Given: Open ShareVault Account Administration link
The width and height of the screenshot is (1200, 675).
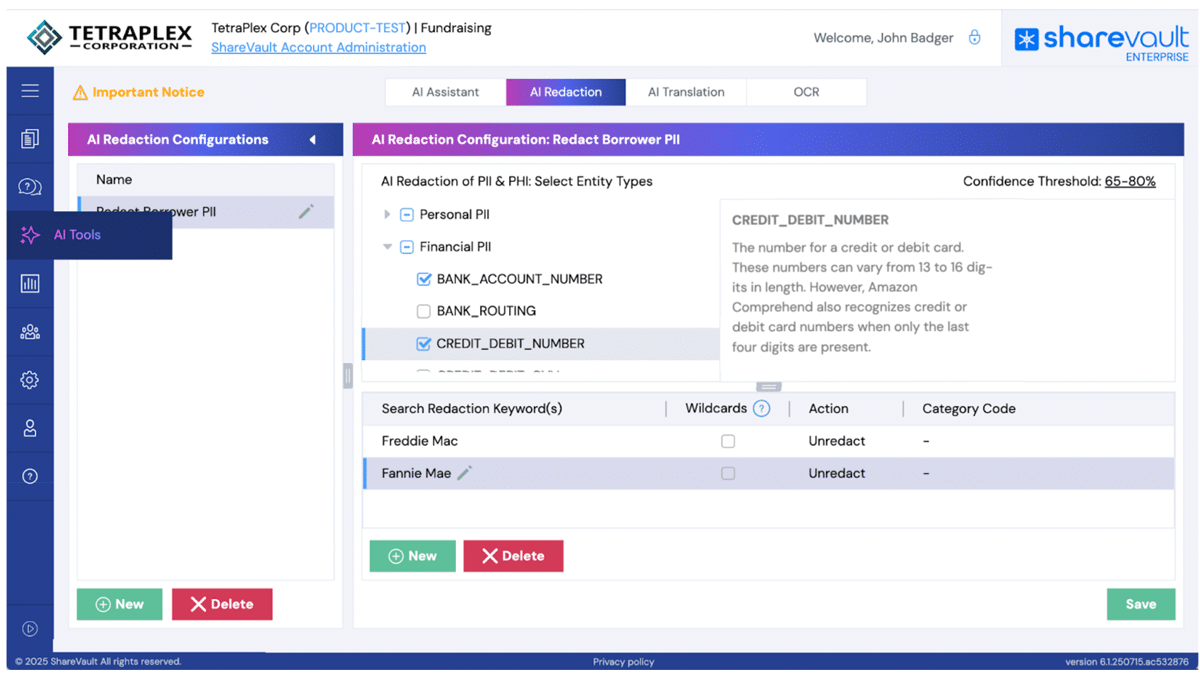Looking at the screenshot, I should [318, 47].
